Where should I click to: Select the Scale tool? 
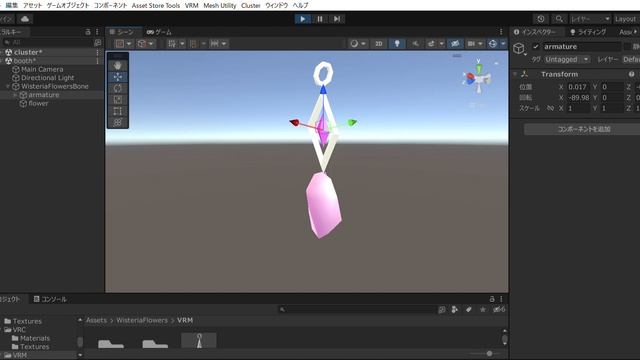pyautogui.click(x=118, y=100)
